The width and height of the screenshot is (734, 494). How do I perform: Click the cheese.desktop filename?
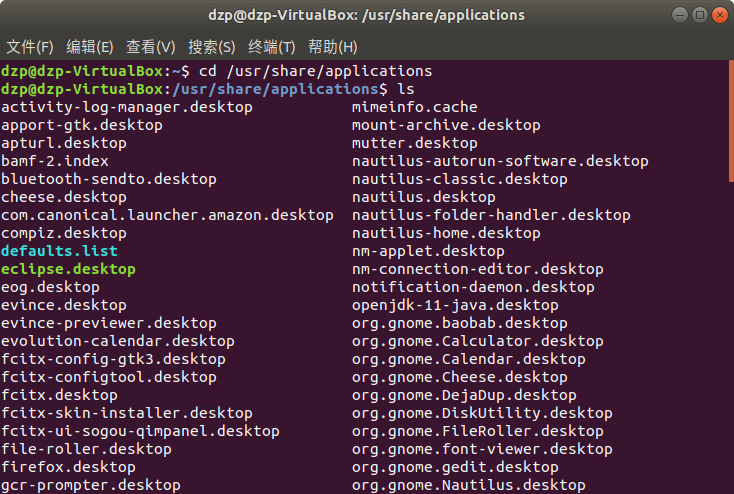[64, 197]
